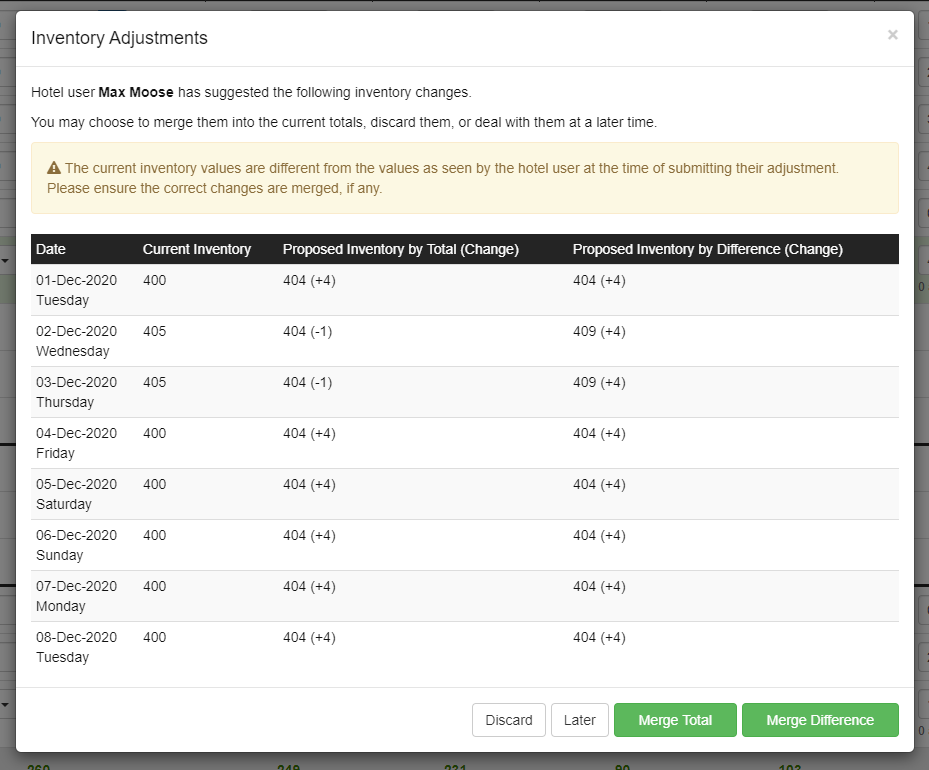The width and height of the screenshot is (929, 770).
Task: Click the Current Inventory column header
Action: pyautogui.click(x=197, y=249)
